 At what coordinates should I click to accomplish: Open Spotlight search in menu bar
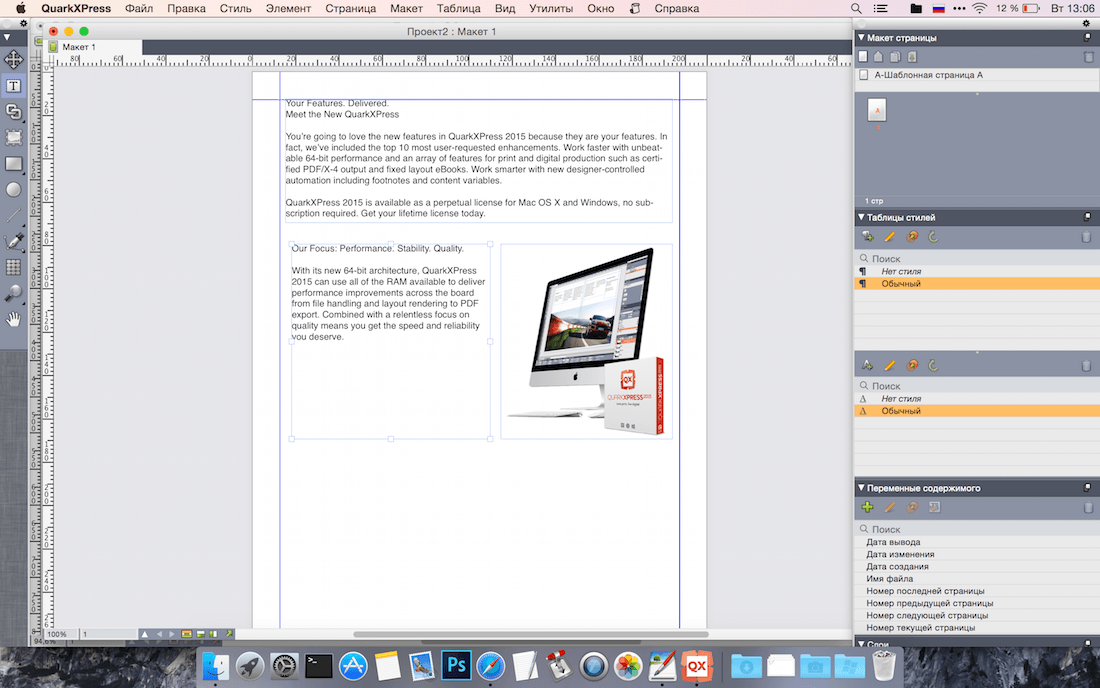click(x=856, y=8)
